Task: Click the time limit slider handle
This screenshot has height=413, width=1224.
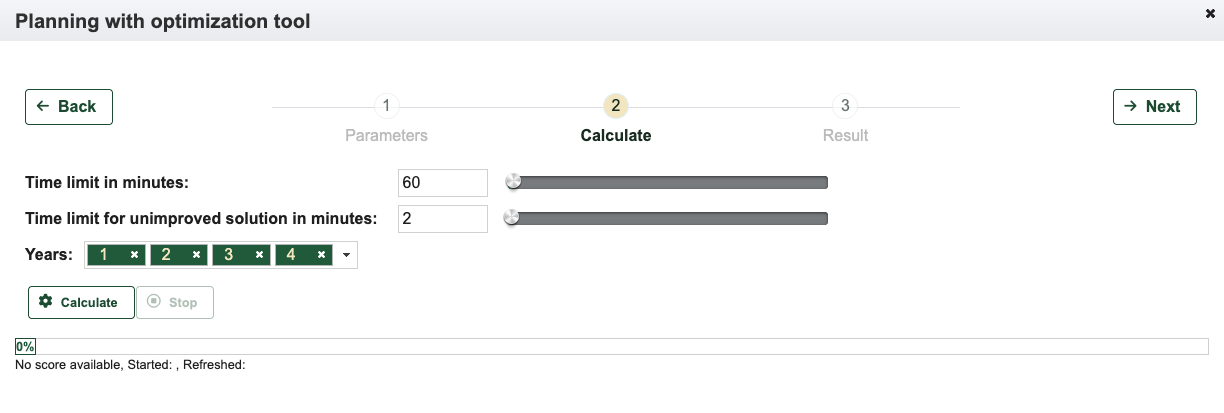Action: pyautogui.click(x=513, y=181)
